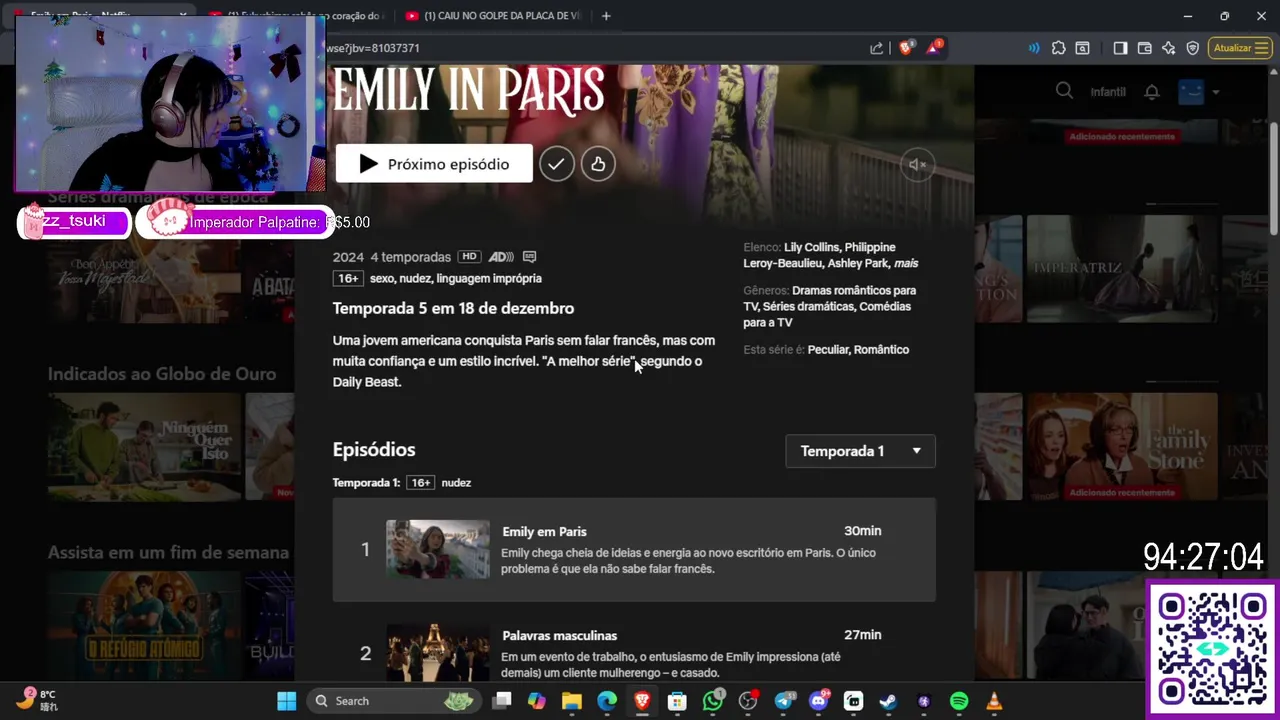This screenshot has height=720, width=1280.
Task: Click cast member Ashley Park
Action: (x=858, y=263)
